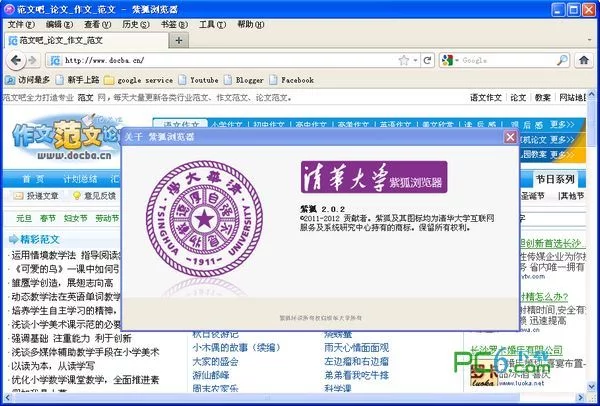Viewport: 600px width, 406px height.
Task: Open the 游仙都峰 article link
Action: click(x=211, y=375)
